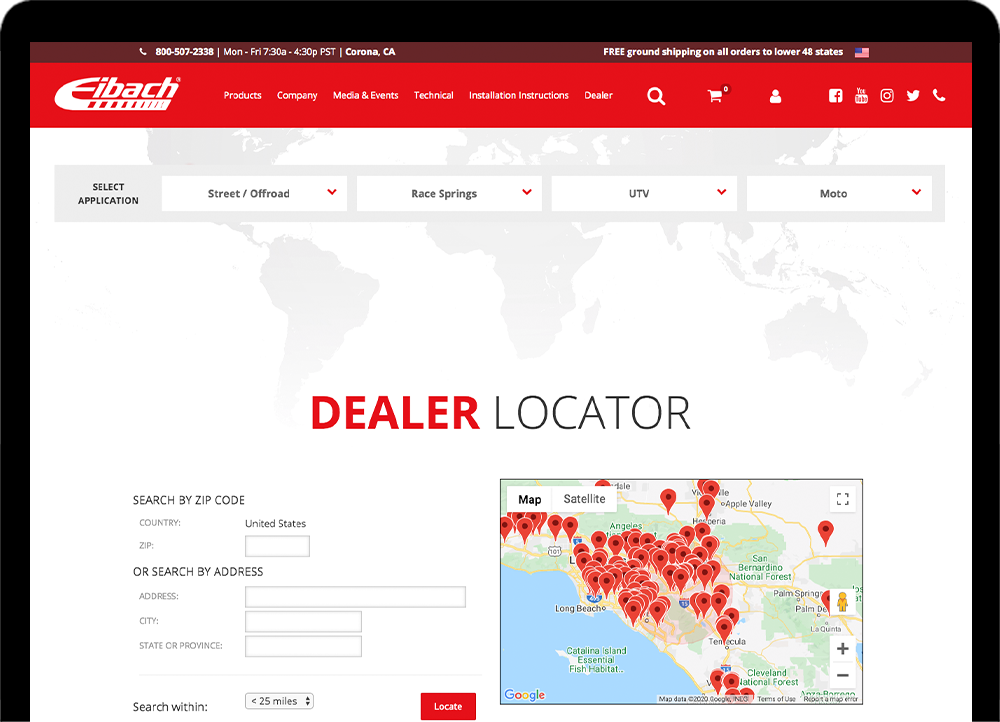Image resolution: width=1000 pixels, height=722 pixels.
Task: Open the Technical menu
Action: tap(434, 95)
